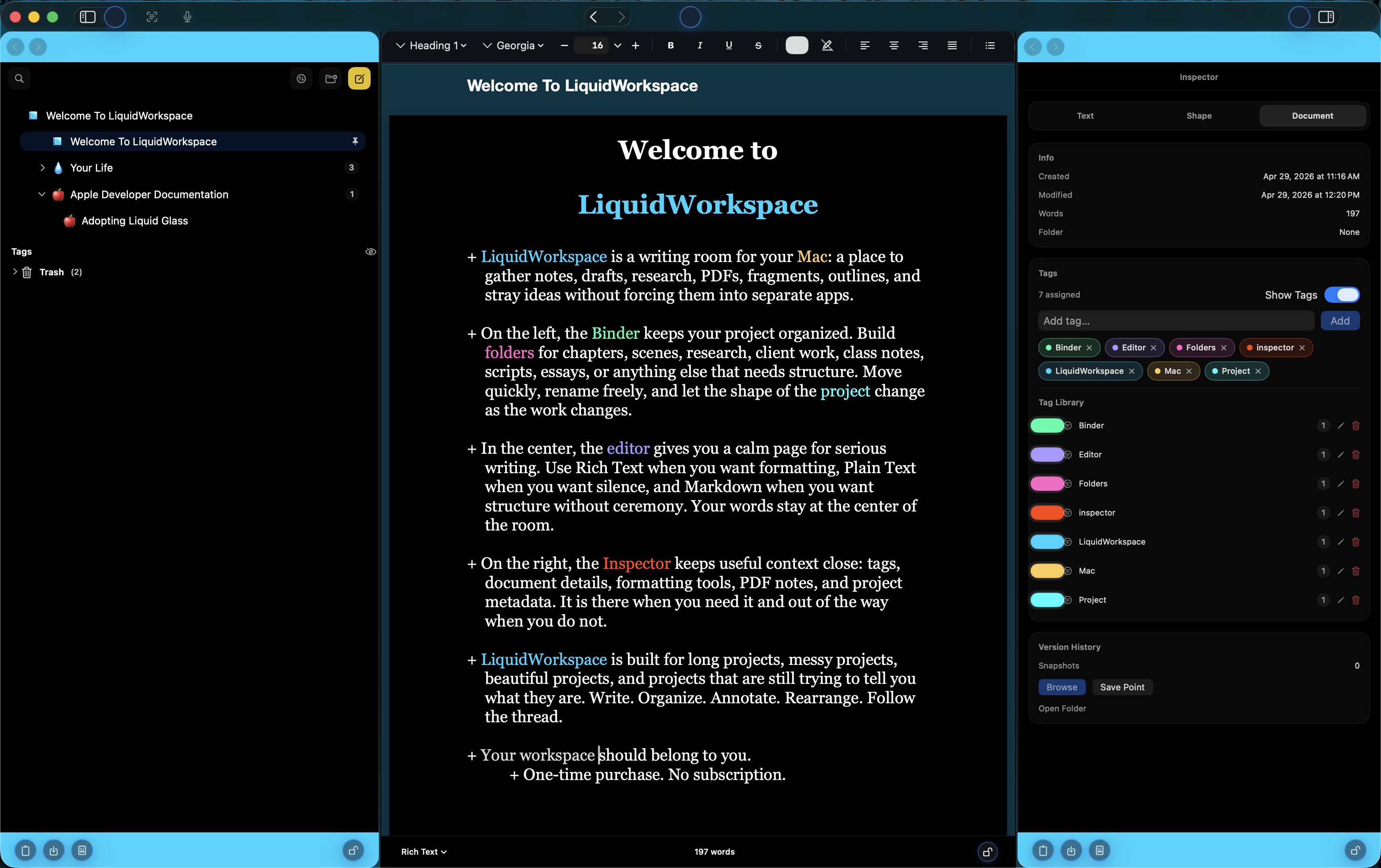Image resolution: width=1381 pixels, height=868 pixels.
Task: Collapse Apple Developer Documentation folder
Action: [x=42, y=194]
